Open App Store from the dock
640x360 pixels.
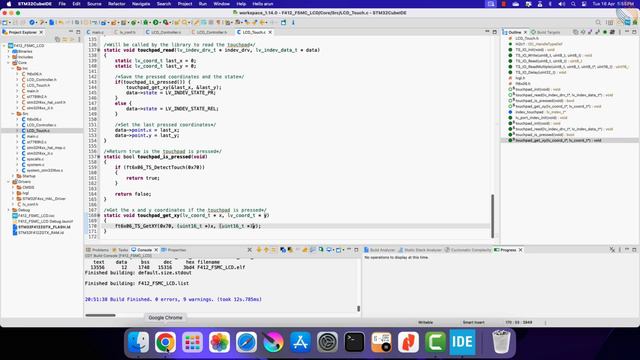point(300,342)
